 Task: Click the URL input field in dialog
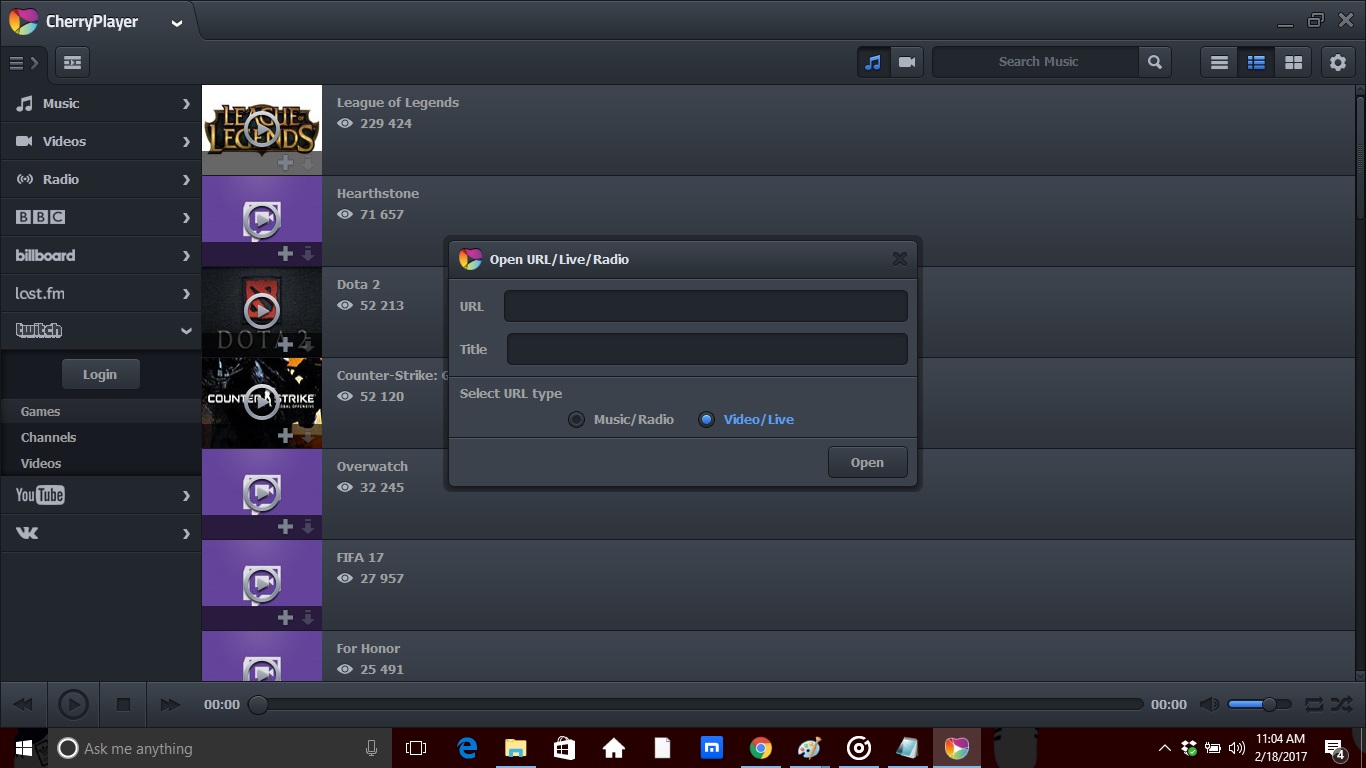point(706,306)
